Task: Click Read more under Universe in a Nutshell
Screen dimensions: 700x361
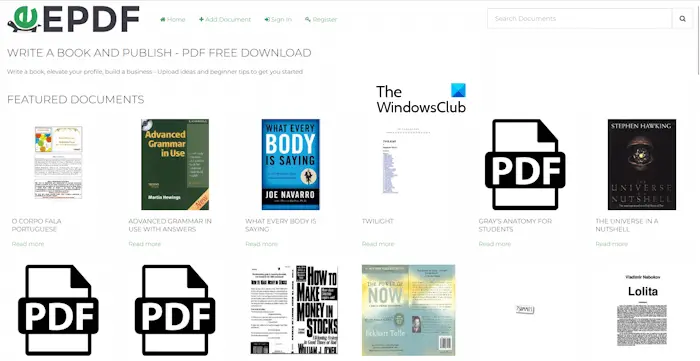Action: click(x=612, y=244)
